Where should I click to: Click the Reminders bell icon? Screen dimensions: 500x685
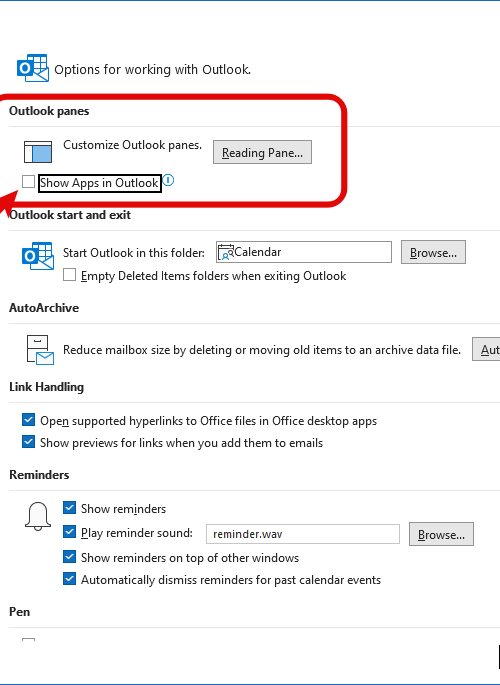click(x=38, y=516)
